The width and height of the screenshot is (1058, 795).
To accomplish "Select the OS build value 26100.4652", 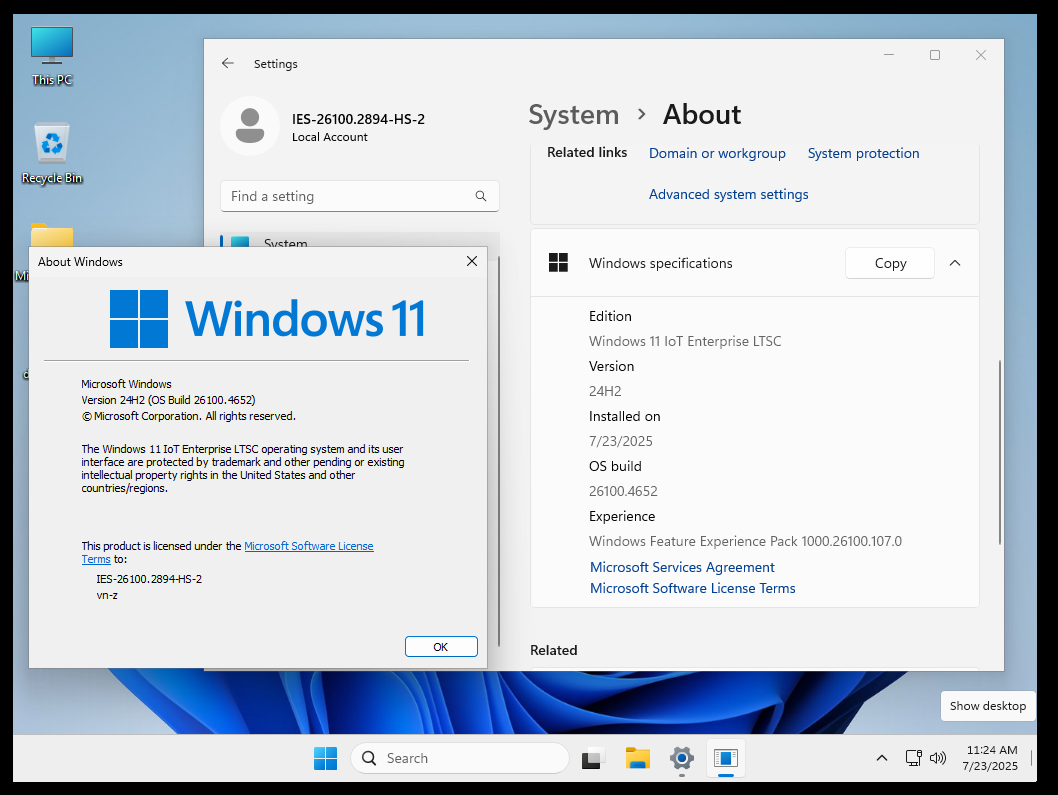I will [623, 491].
